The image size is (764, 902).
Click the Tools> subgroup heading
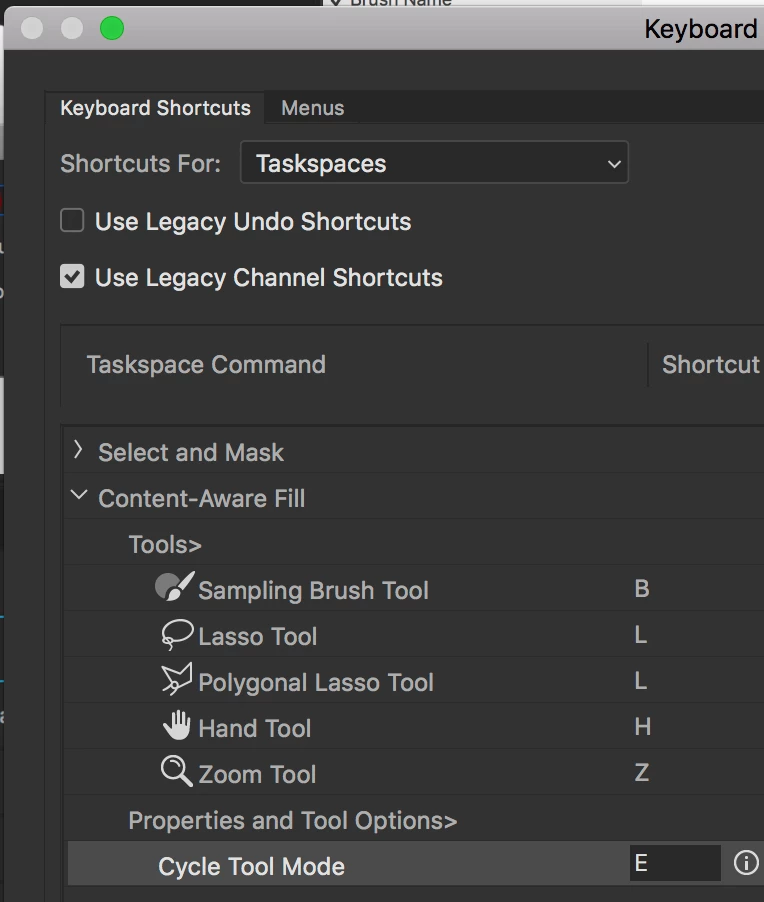[165, 544]
